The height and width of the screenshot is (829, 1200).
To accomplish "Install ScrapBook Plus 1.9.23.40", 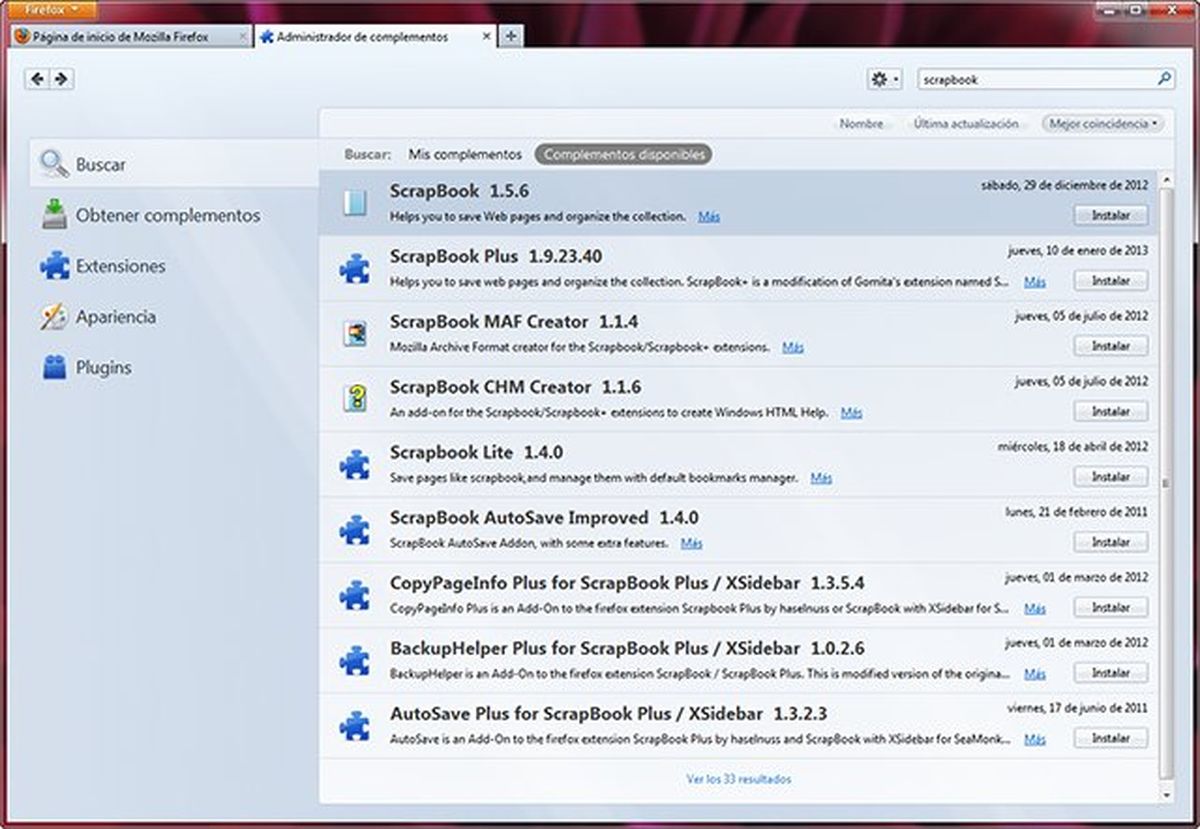I will (x=1109, y=280).
